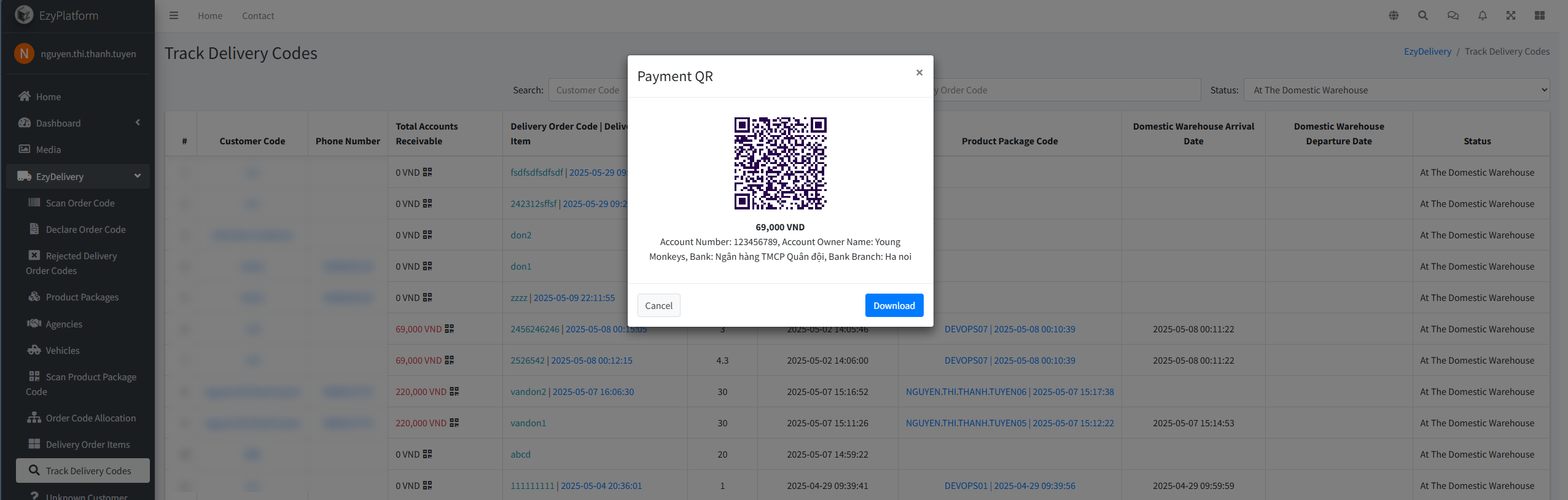Screen dimensions: 1568x500
Task: Show QR code for 242312sffsf row
Action: point(427,203)
